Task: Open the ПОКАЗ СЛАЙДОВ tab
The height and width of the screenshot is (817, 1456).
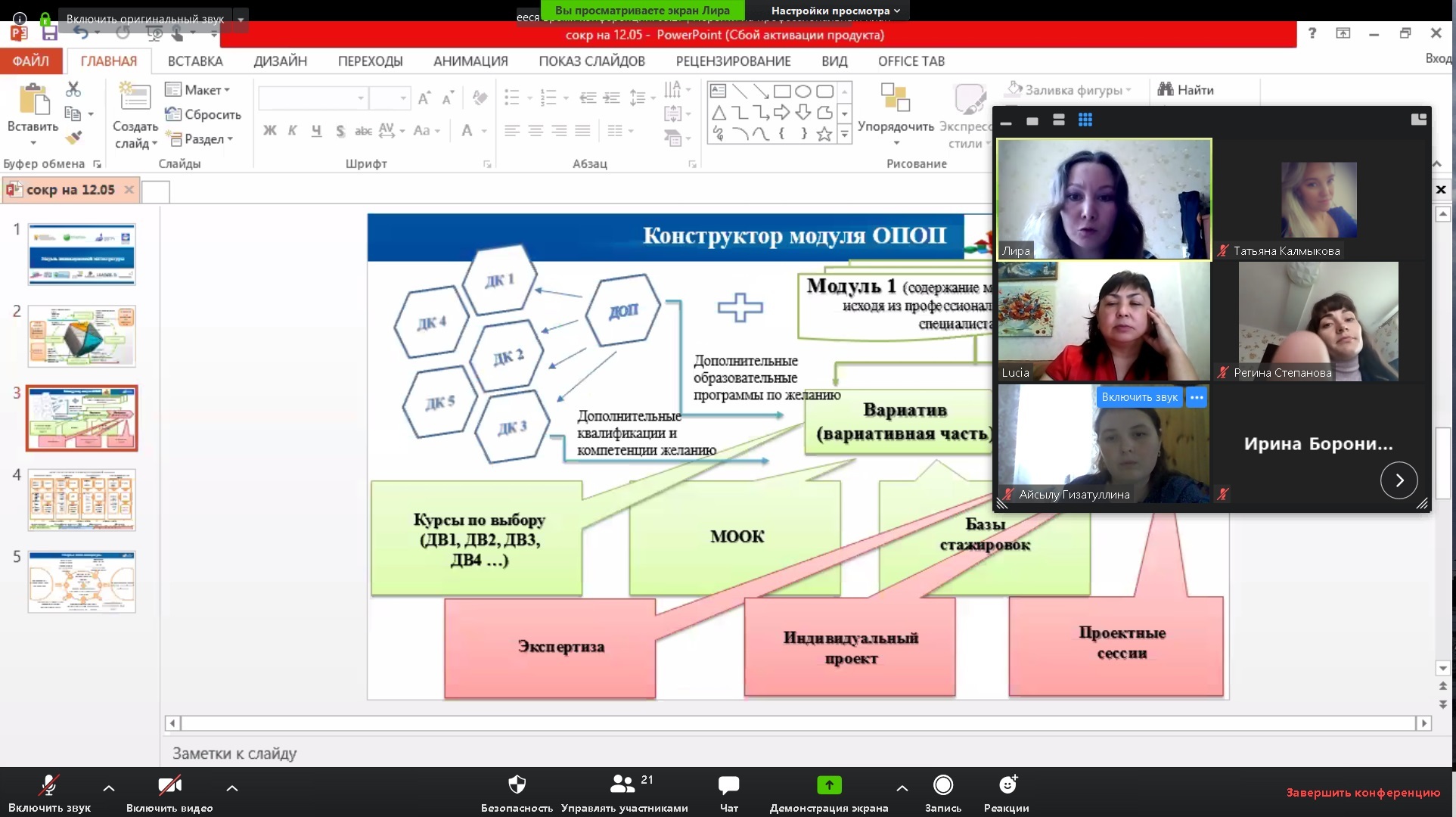Action: point(591,61)
